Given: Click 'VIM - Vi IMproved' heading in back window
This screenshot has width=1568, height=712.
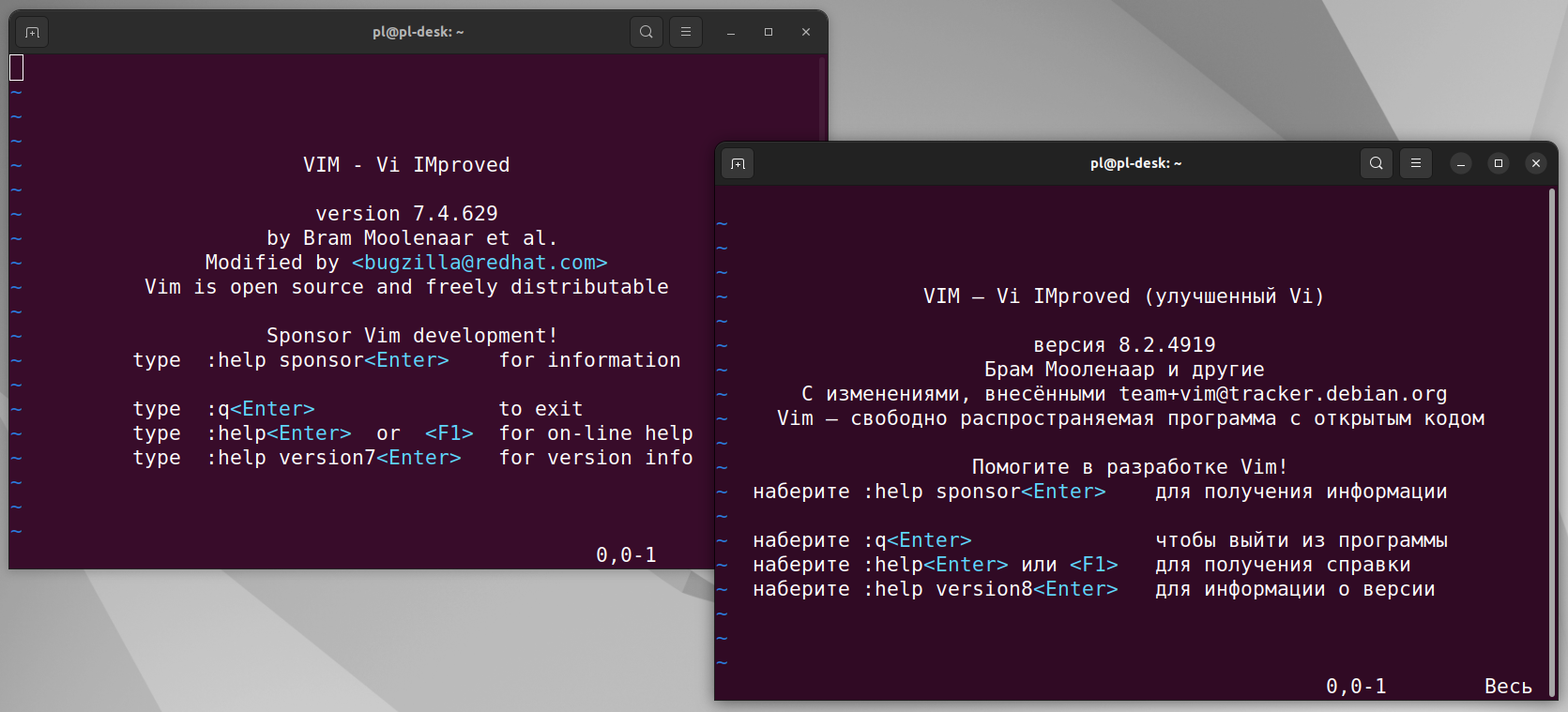Looking at the screenshot, I should coord(406,165).
